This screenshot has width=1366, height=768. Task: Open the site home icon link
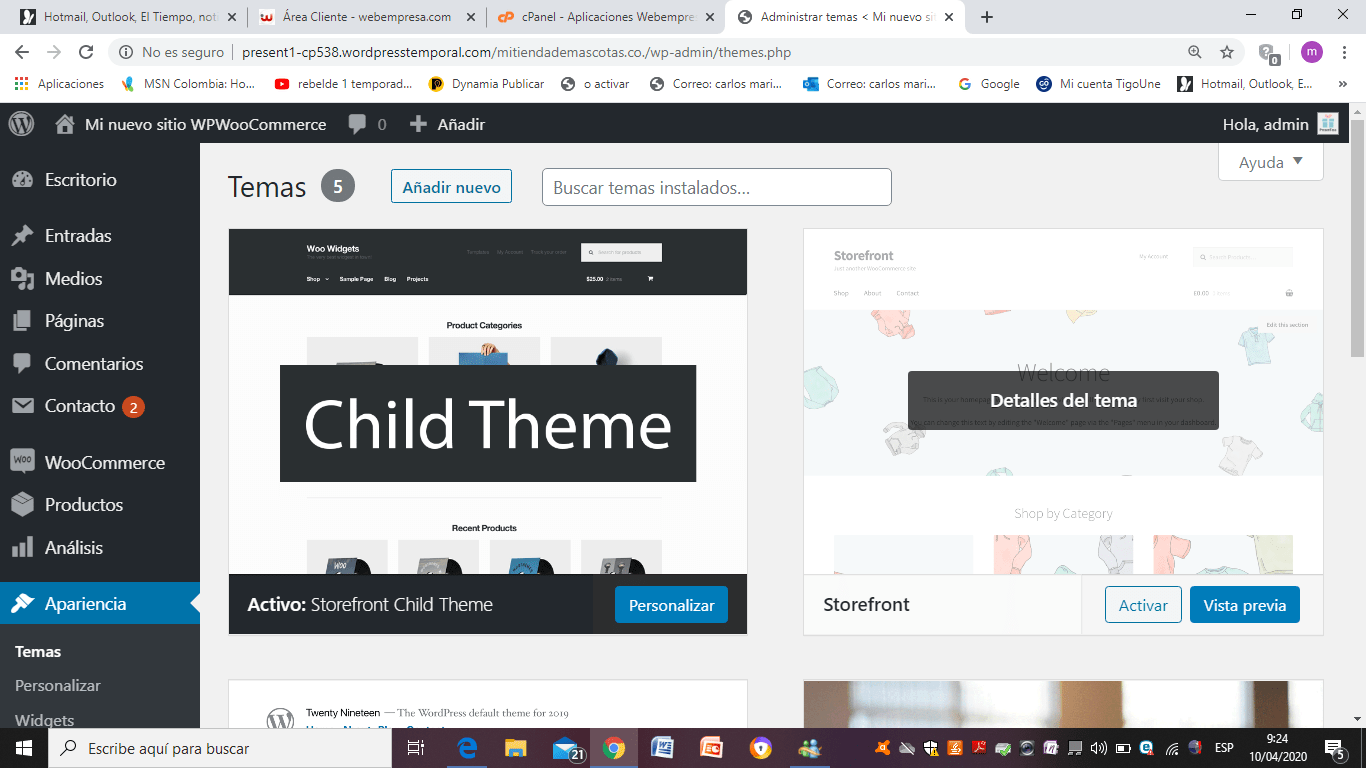(x=65, y=124)
